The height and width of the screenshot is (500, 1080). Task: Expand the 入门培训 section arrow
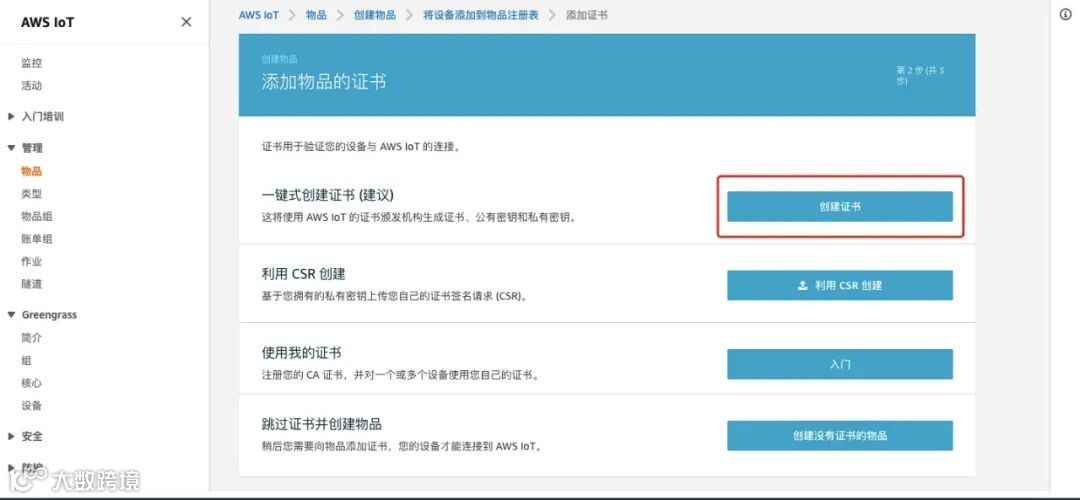pos(11,116)
